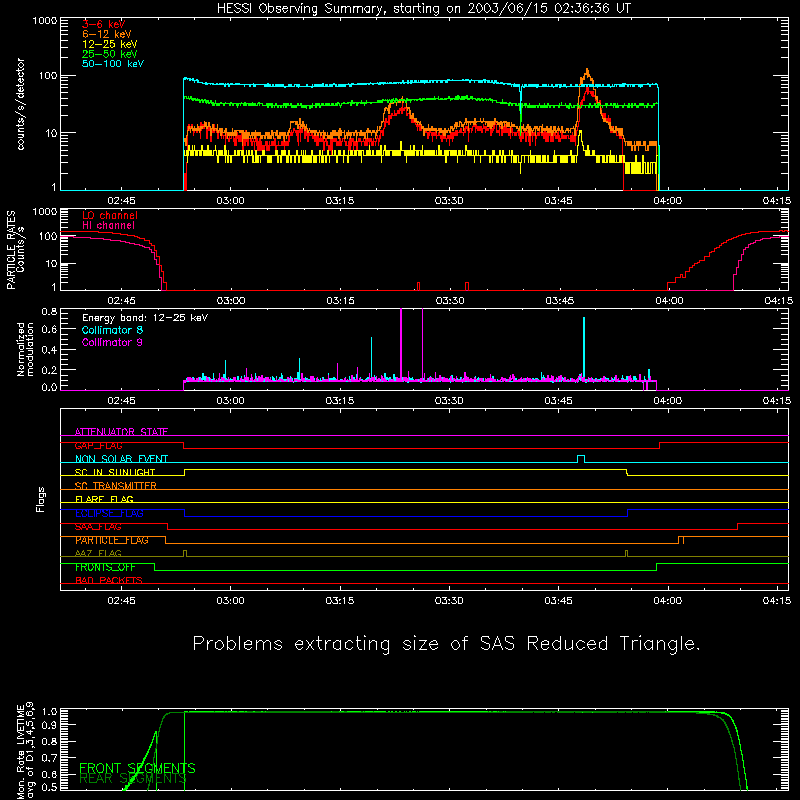The image size is (800, 800).
Task: Click the Flags axis label
Action: pos(41,499)
